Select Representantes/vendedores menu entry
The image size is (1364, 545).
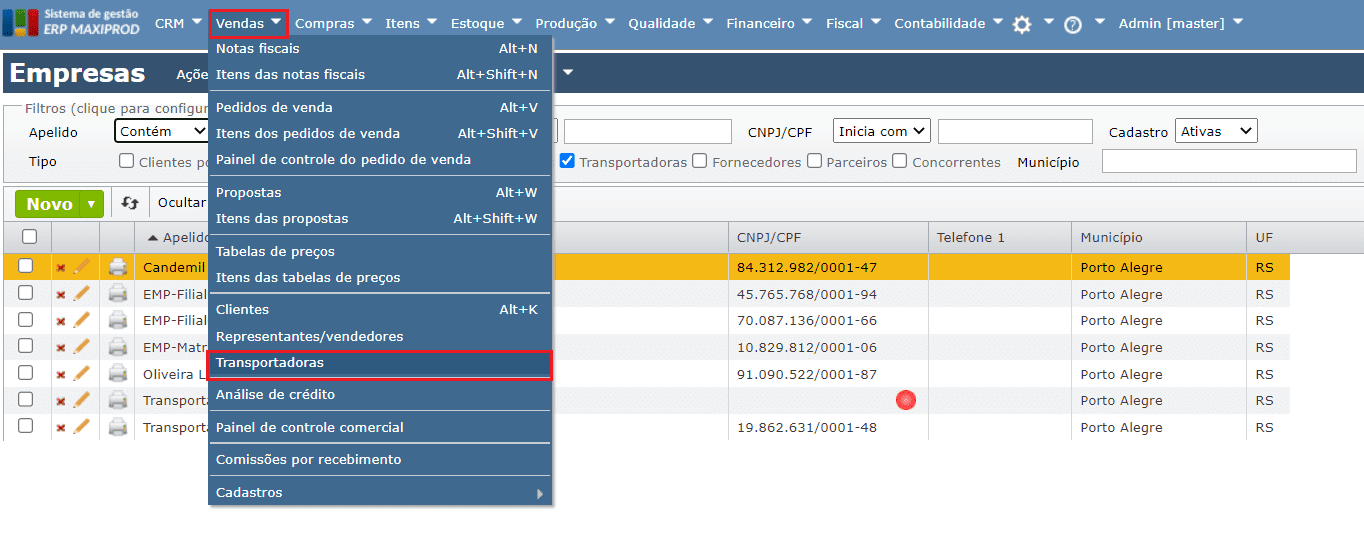380,337
